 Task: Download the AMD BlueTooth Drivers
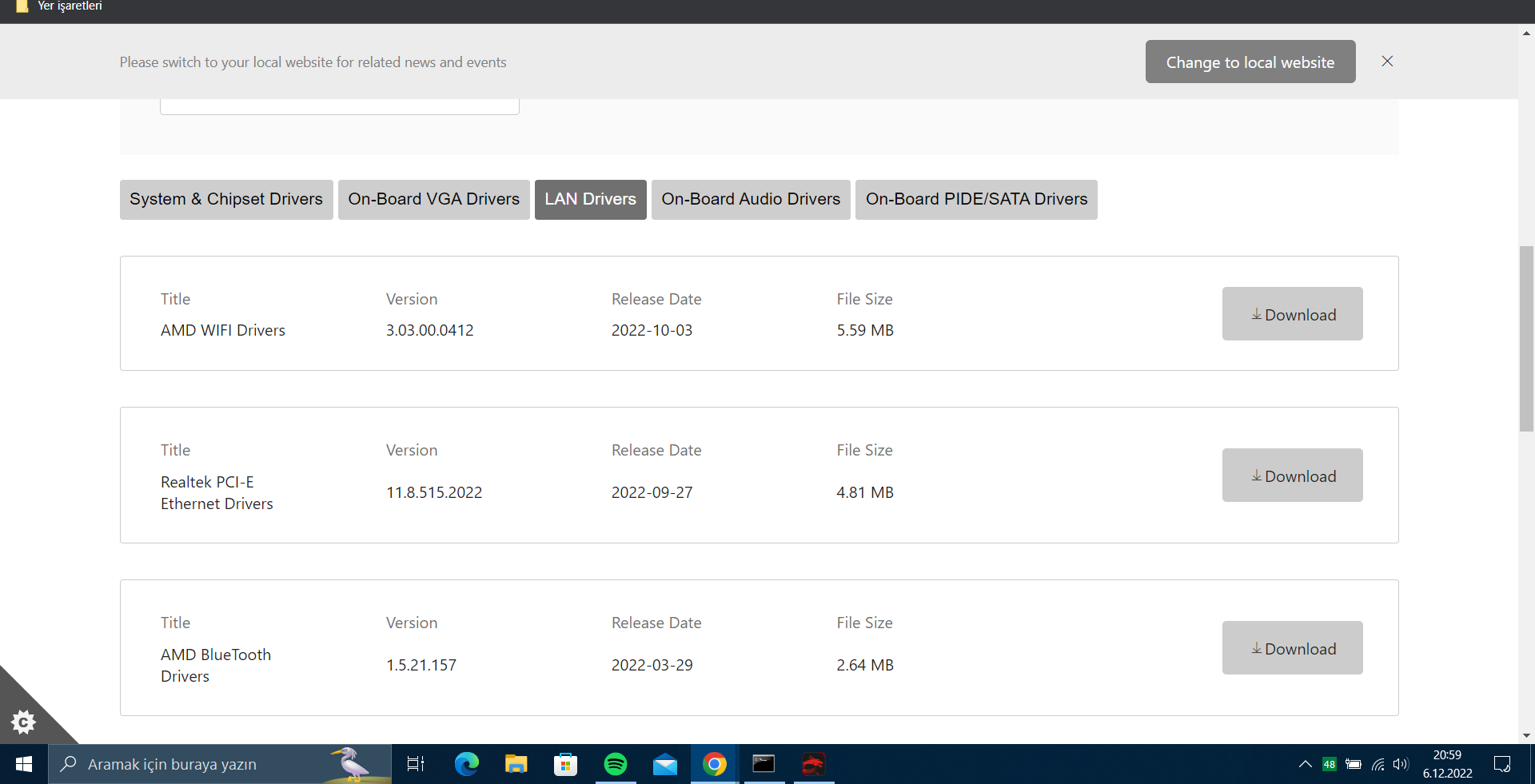1293,647
